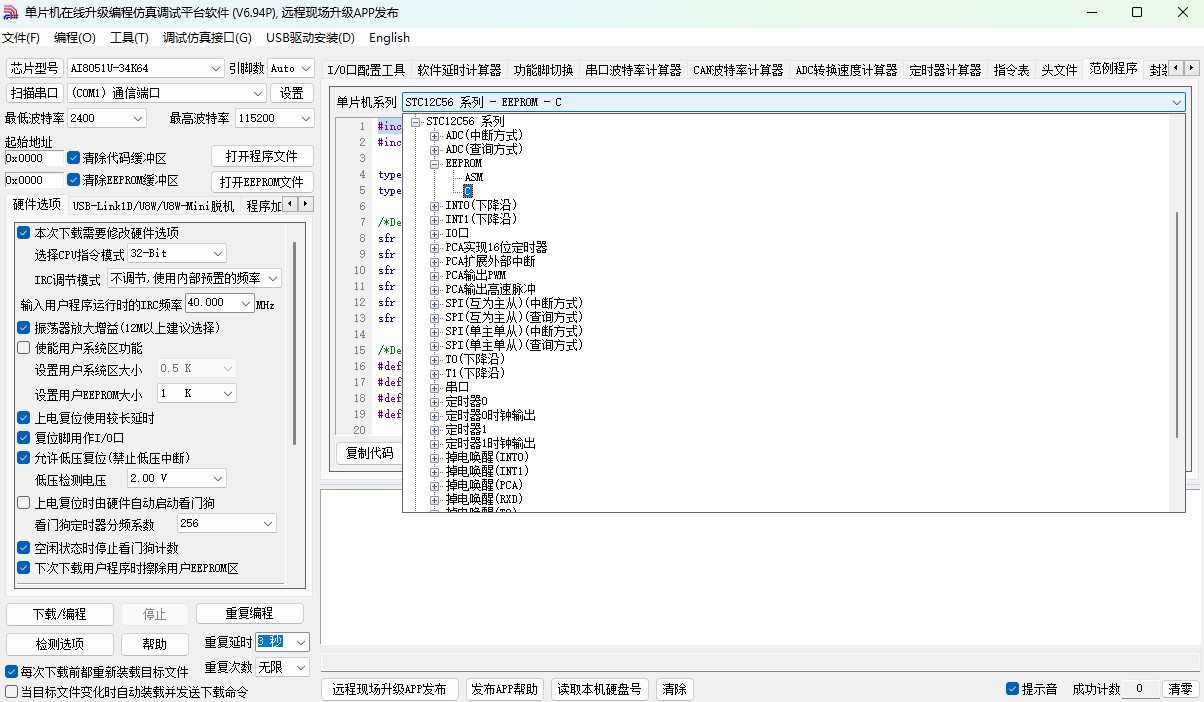Click the 打开程序文件 button
This screenshot has width=1204, height=702.
[x=262, y=157]
